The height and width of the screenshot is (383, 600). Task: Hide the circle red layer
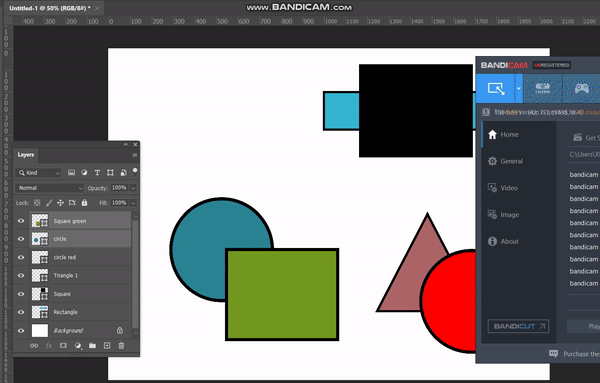pos(21,257)
